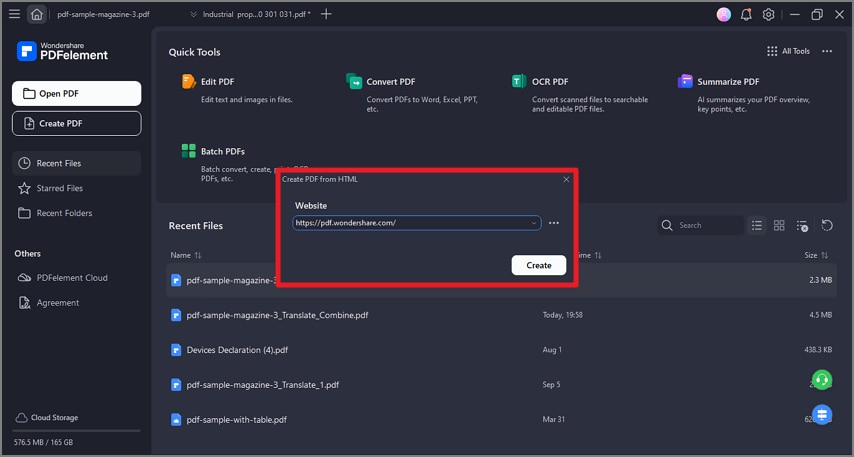The image size is (854, 457).
Task: Click the notification bell icon
Action: 746,14
